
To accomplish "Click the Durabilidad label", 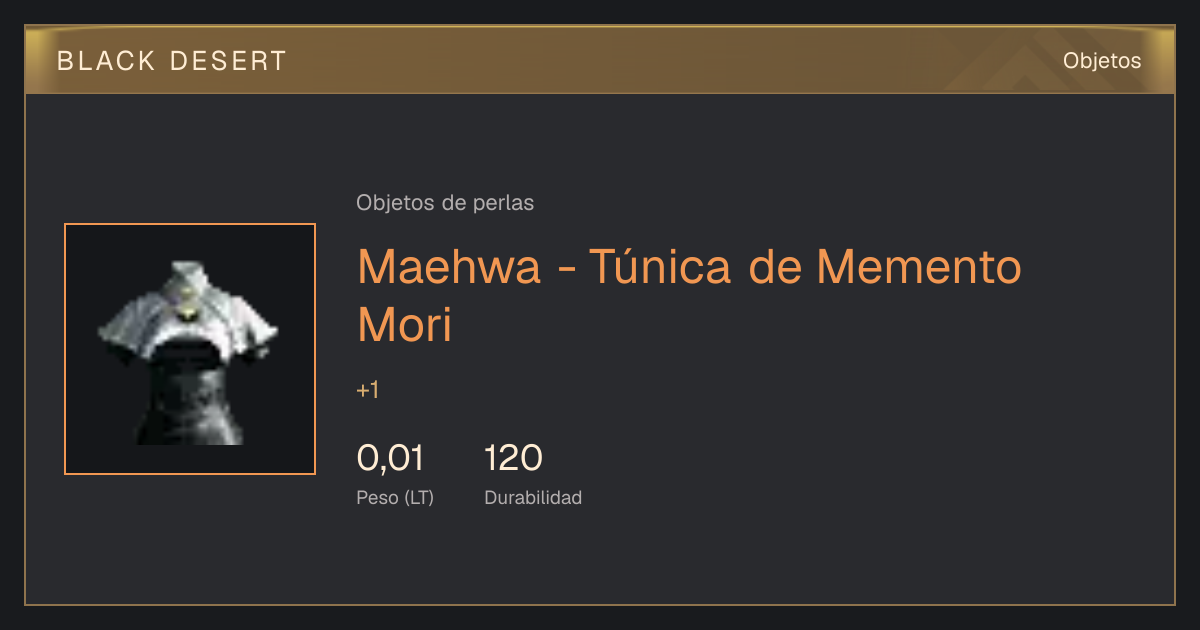I will click(x=533, y=498).
